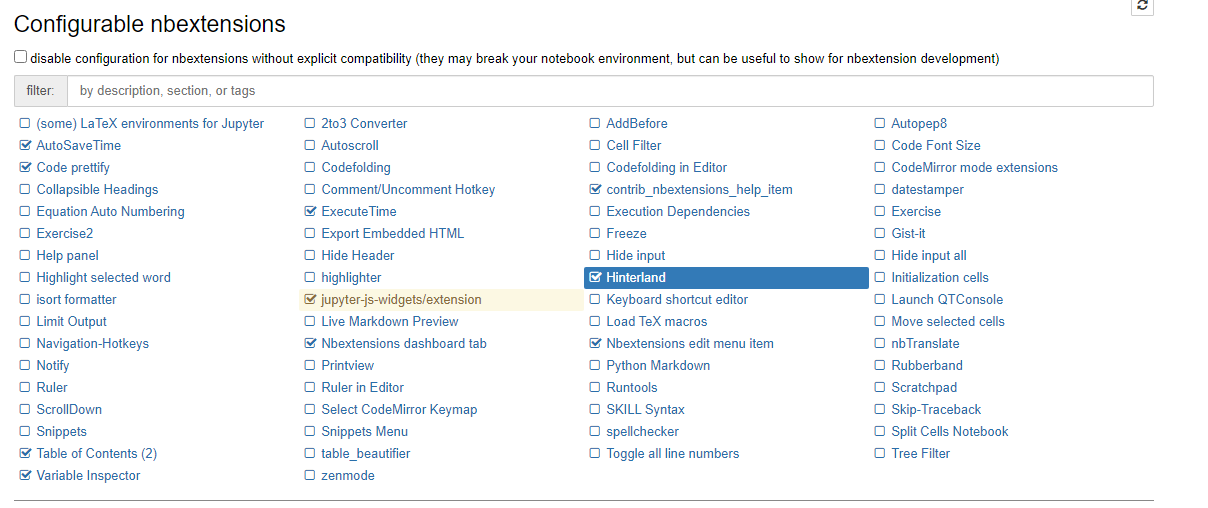Viewport: 1208px width, 508px height.
Task: Uncheck contrib_nbextensions_help_item
Action: pyautogui.click(x=595, y=189)
